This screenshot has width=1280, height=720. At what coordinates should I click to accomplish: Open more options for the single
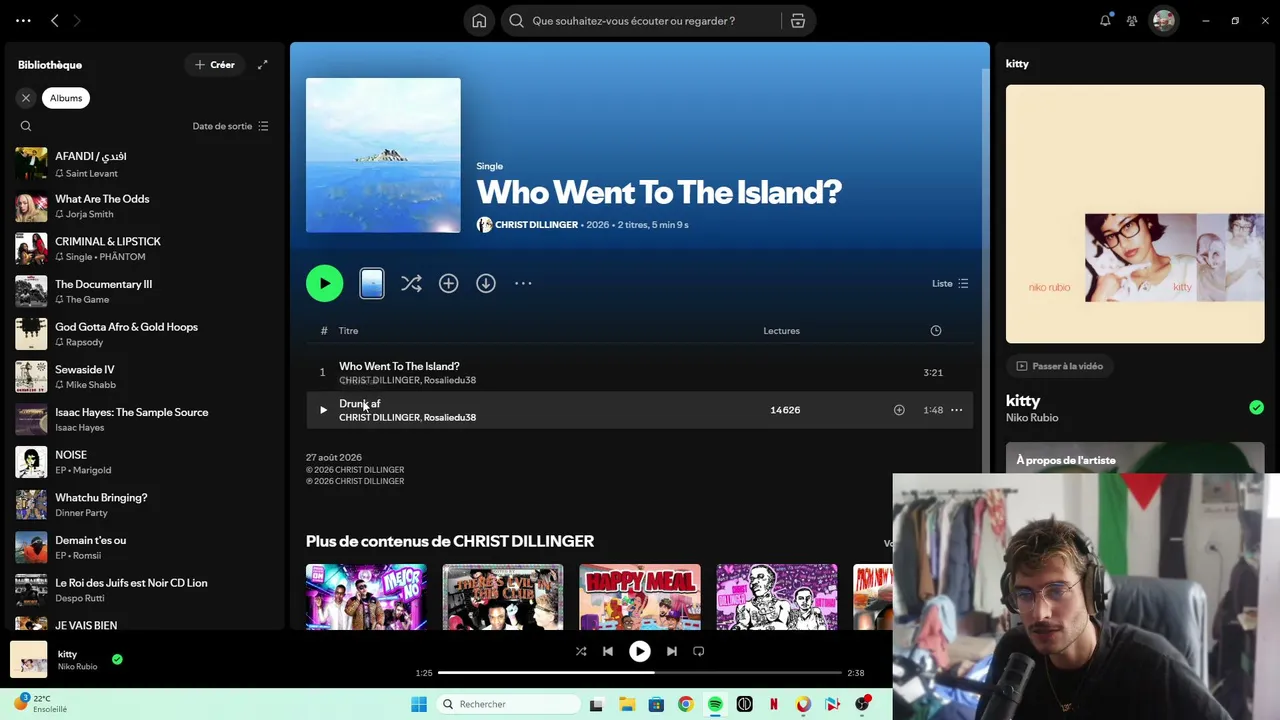pyautogui.click(x=523, y=283)
